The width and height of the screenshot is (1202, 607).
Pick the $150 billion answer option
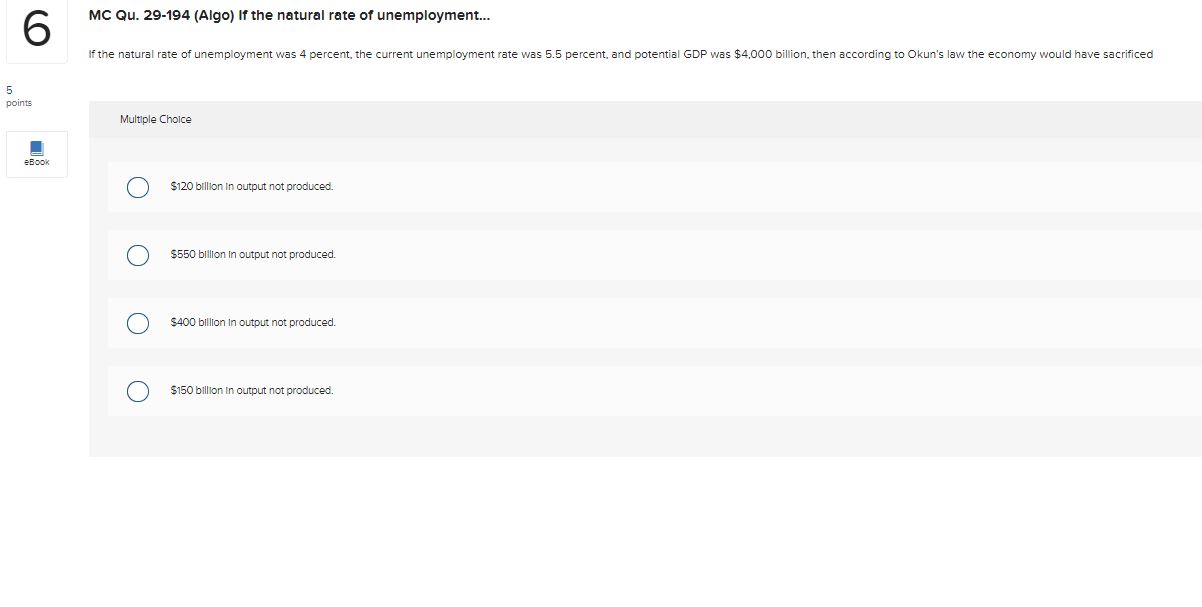(x=138, y=390)
